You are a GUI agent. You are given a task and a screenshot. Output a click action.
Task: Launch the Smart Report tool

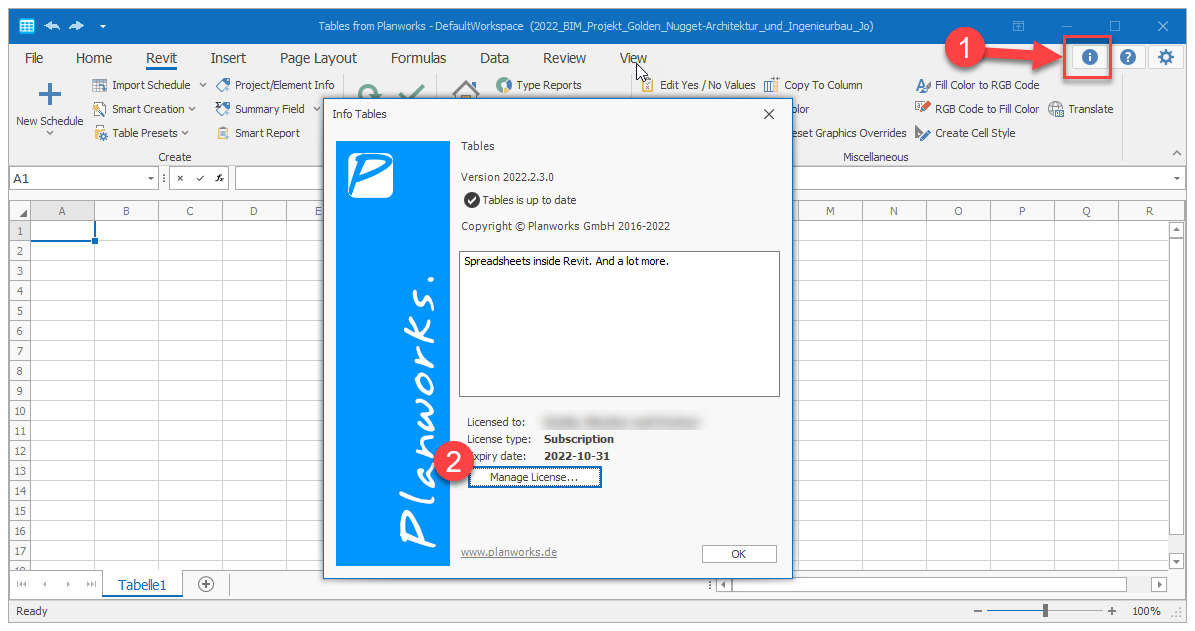[258, 133]
